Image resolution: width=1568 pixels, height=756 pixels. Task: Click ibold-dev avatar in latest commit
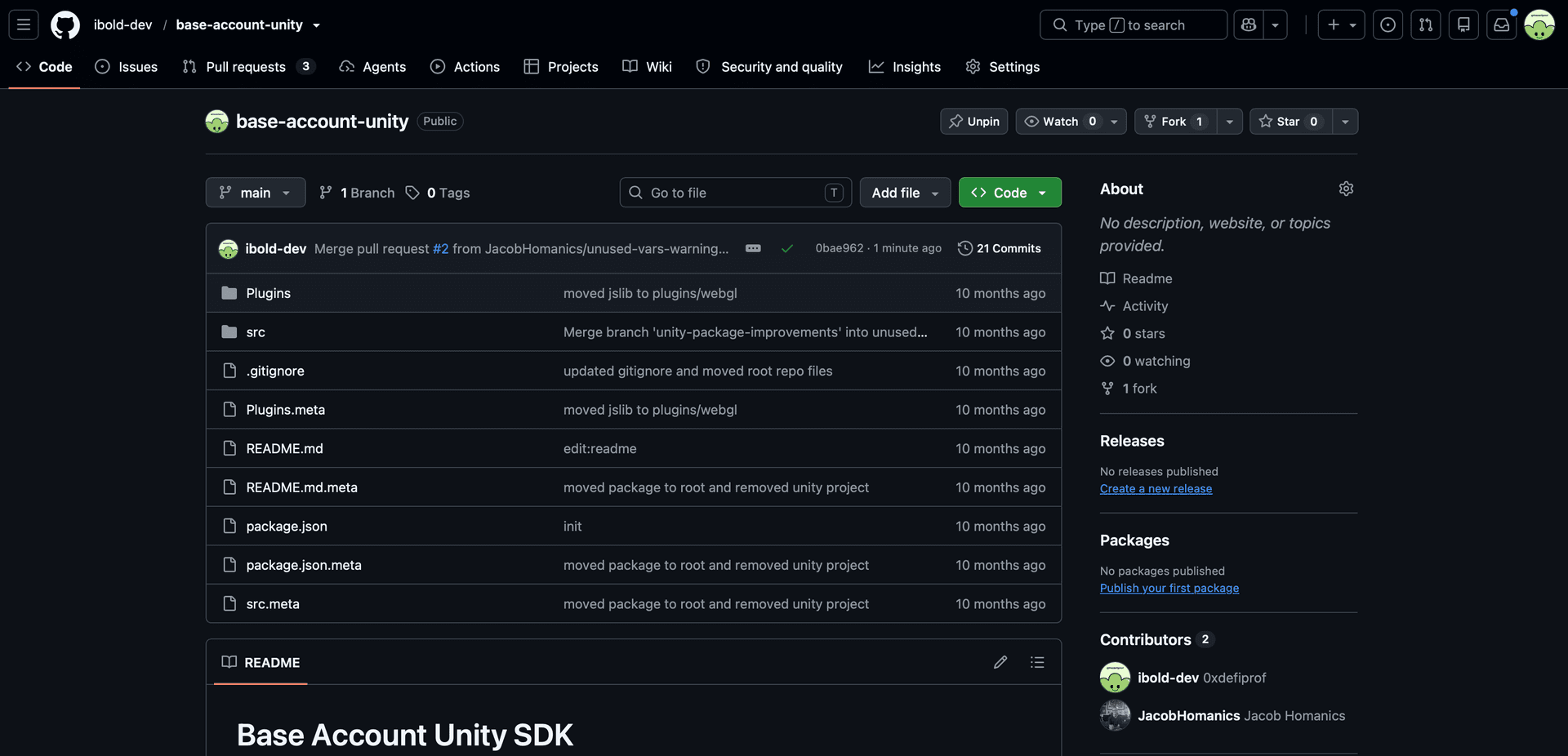[x=229, y=248]
